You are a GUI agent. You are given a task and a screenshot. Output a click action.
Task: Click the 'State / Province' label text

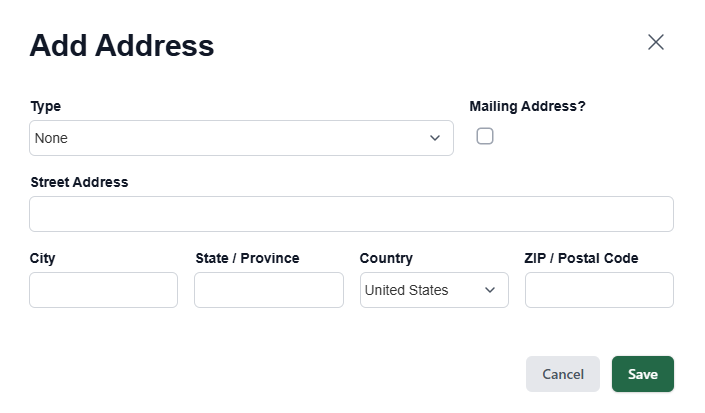[247, 258]
